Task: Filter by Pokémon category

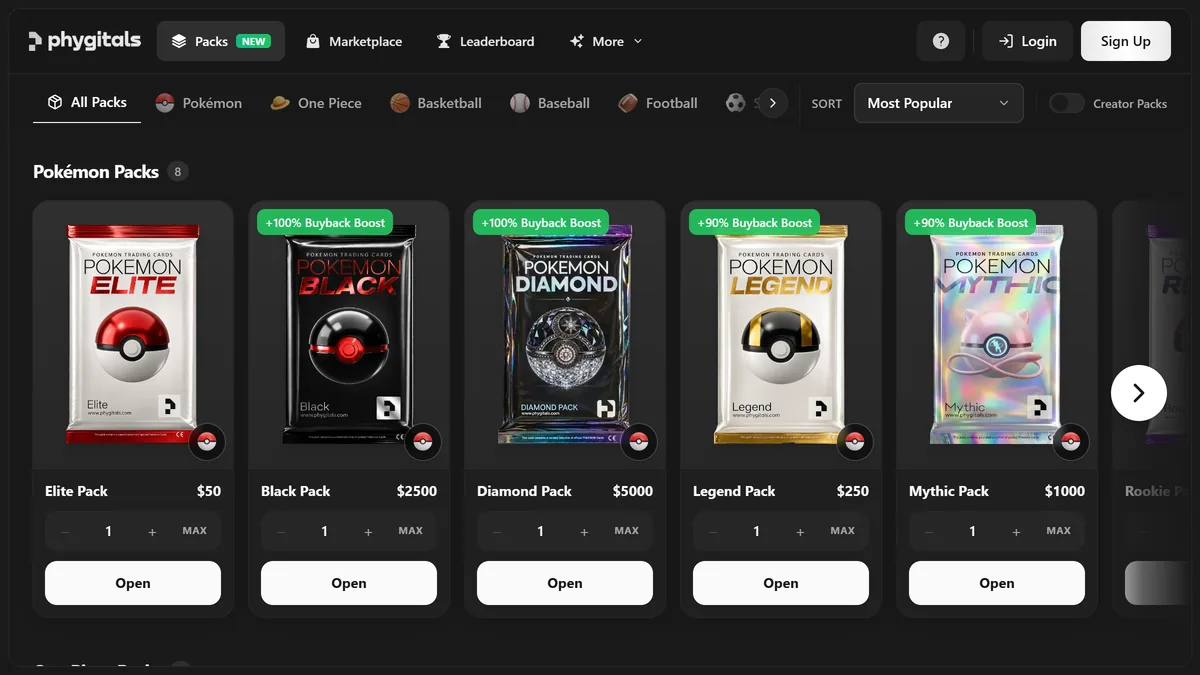Action: point(199,103)
